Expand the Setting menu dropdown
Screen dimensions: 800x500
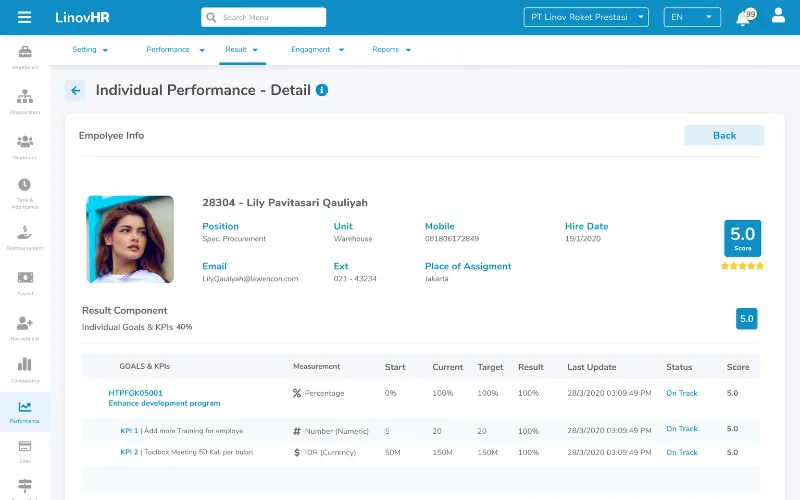pyautogui.click(x=90, y=49)
